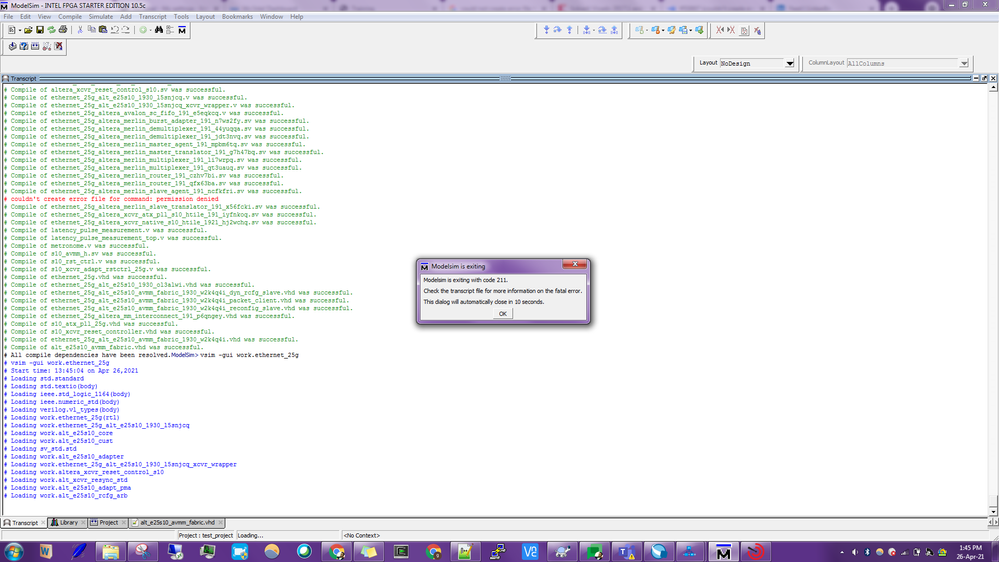
Task: Close the Library tab with its X
Action: [83, 522]
